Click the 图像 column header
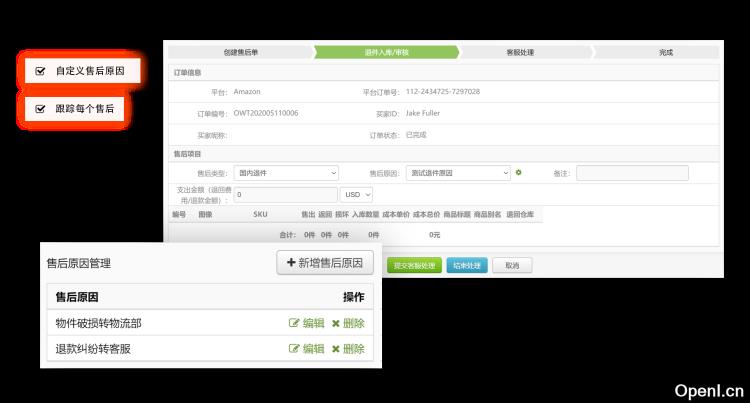The width and height of the screenshot is (750, 403). click(x=205, y=214)
